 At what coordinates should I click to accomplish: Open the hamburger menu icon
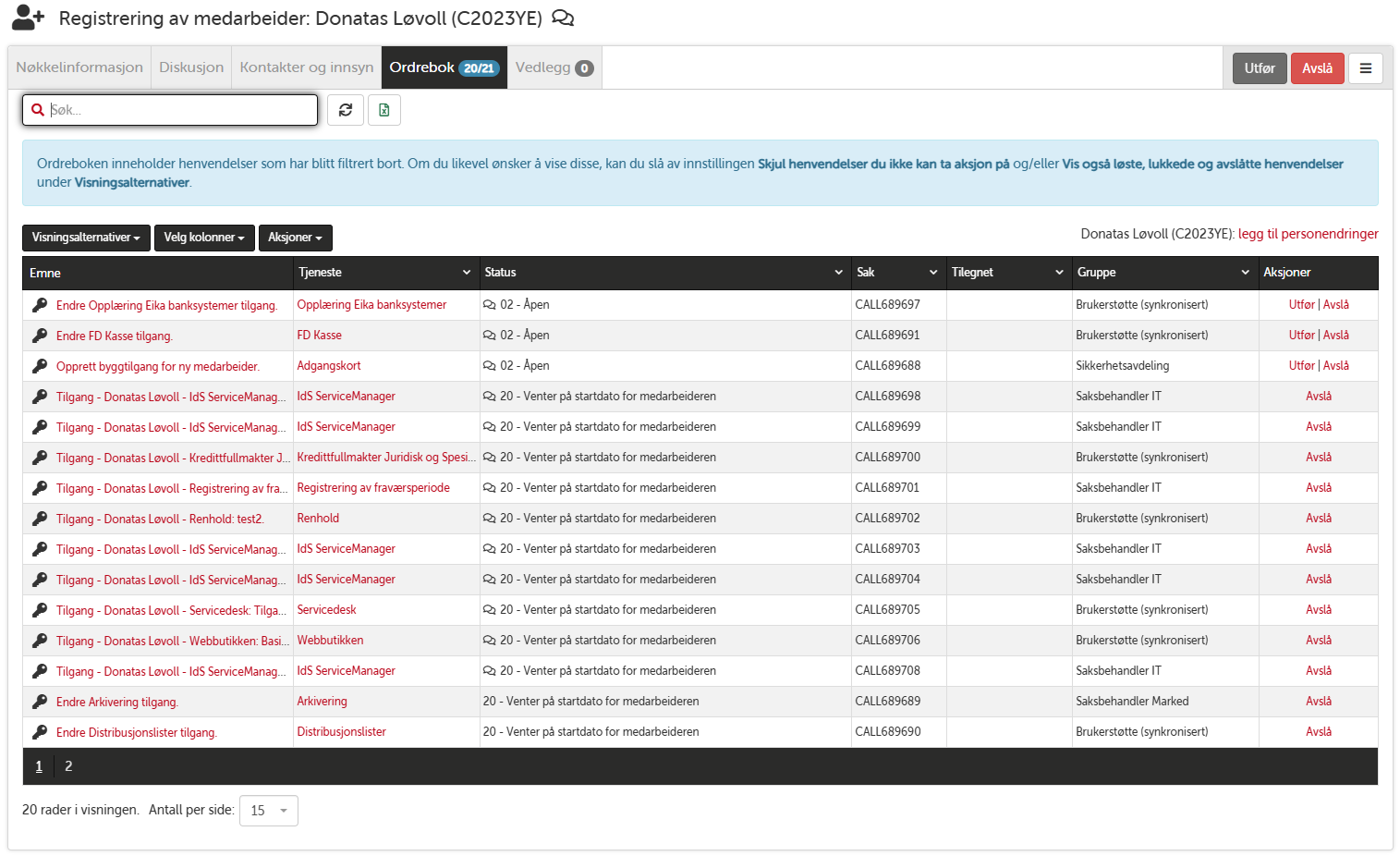pyautogui.click(x=1365, y=68)
